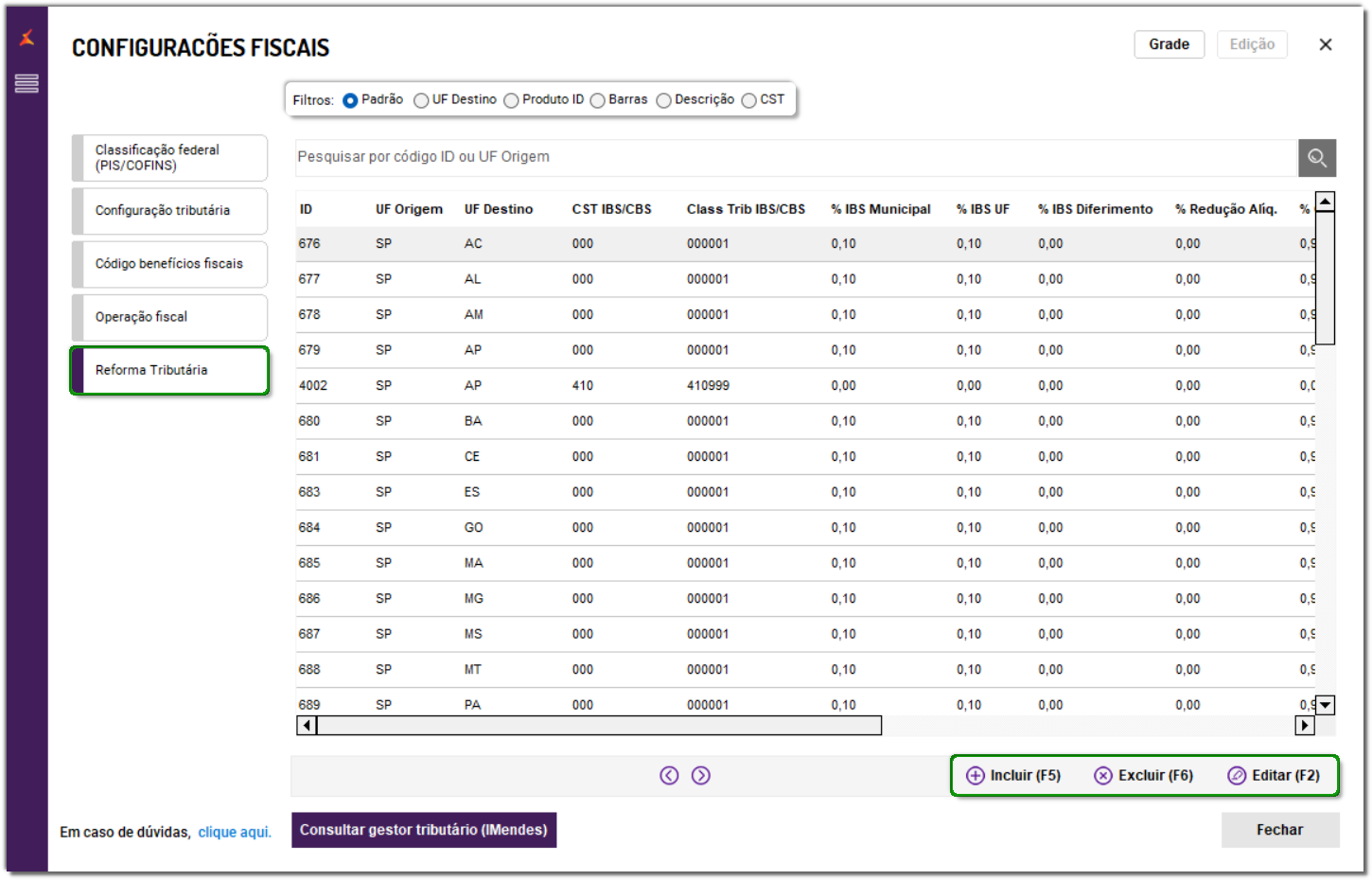Click Consultar gestor tributário (IMendes) button

coord(423,830)
